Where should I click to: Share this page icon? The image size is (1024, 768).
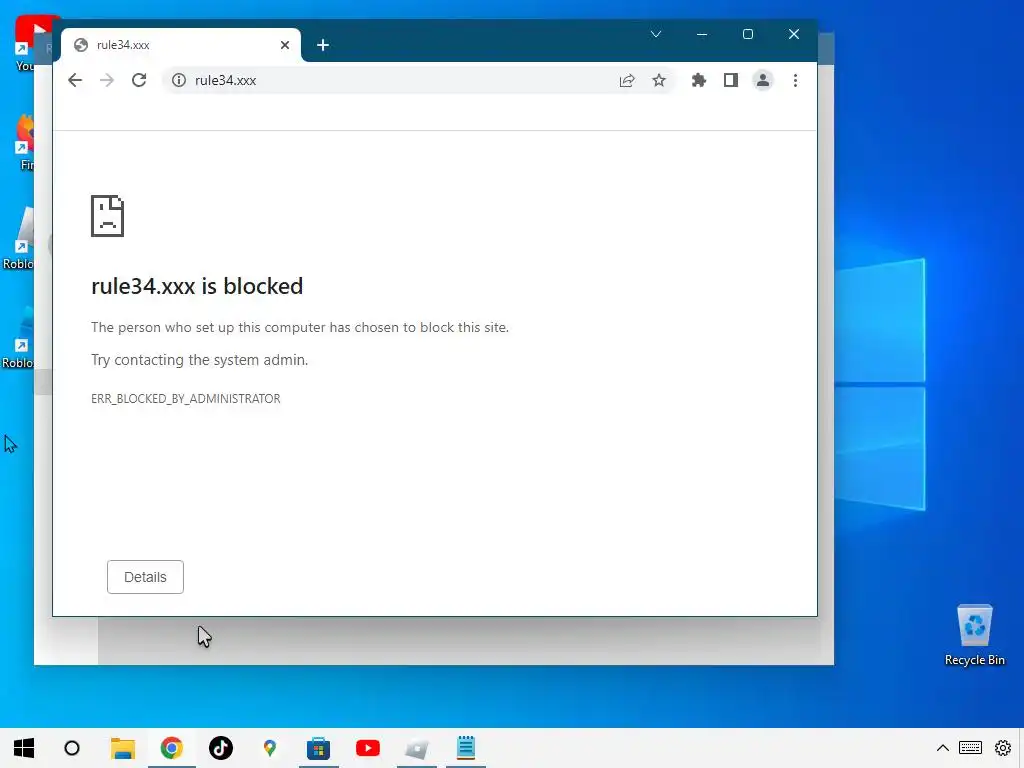click(x=627, y=80)
